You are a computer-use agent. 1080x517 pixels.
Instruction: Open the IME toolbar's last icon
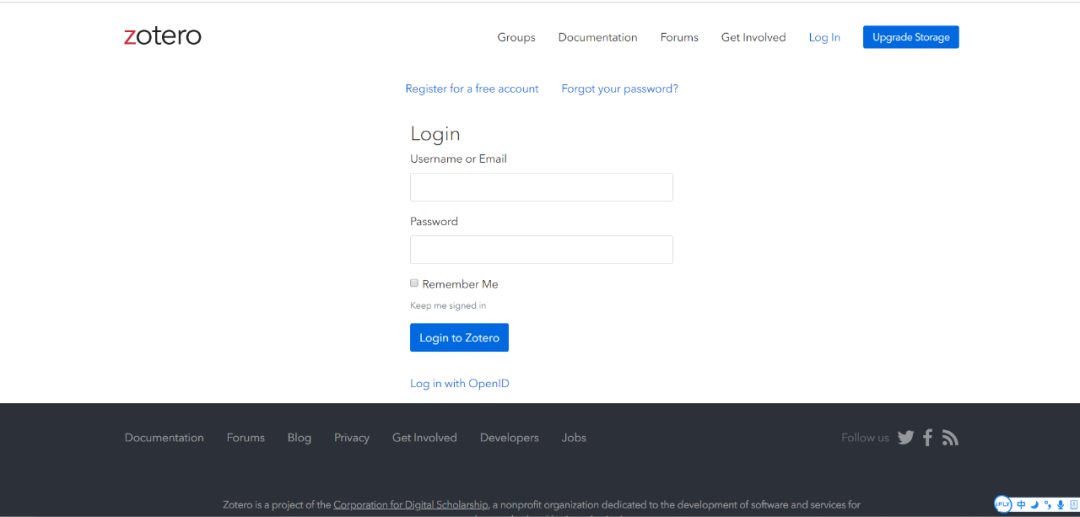tap(1074, 505)
